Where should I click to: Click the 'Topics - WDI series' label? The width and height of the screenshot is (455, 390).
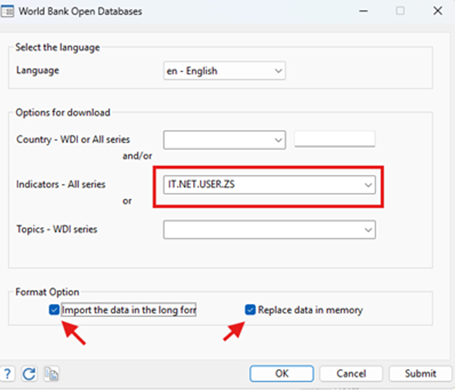point(57,229)
